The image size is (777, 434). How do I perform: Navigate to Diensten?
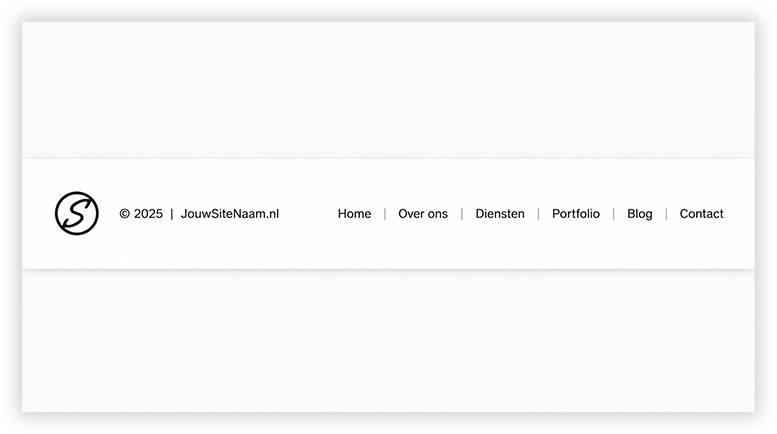tap(500, 214)
